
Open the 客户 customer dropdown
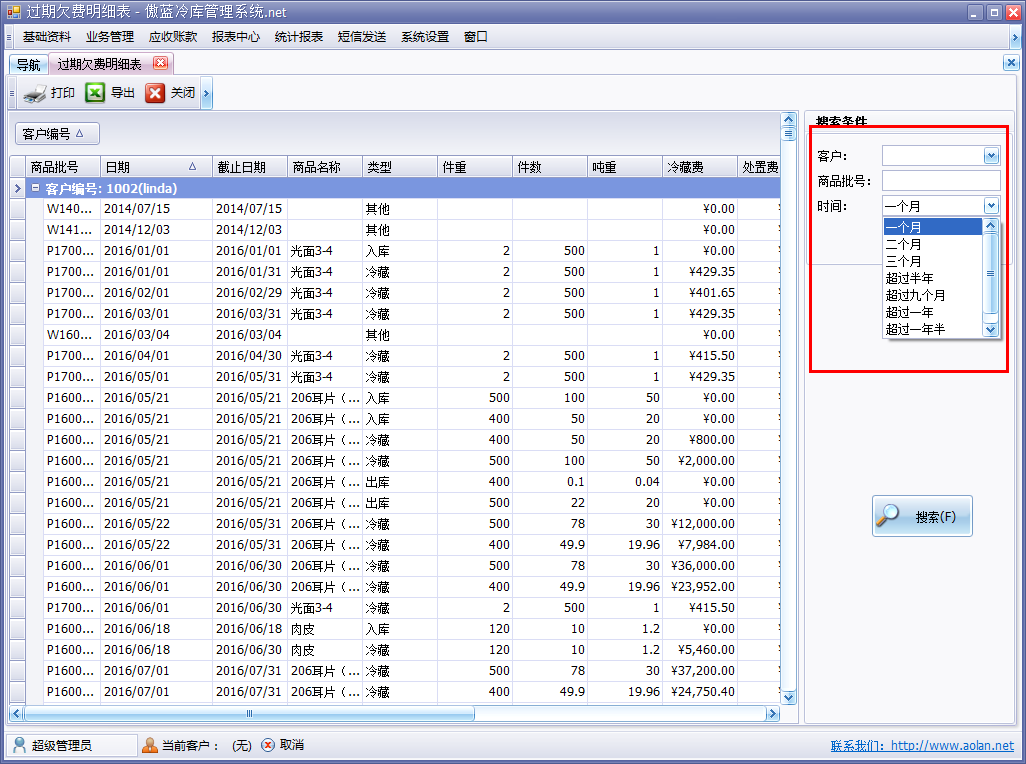[991, 155]
